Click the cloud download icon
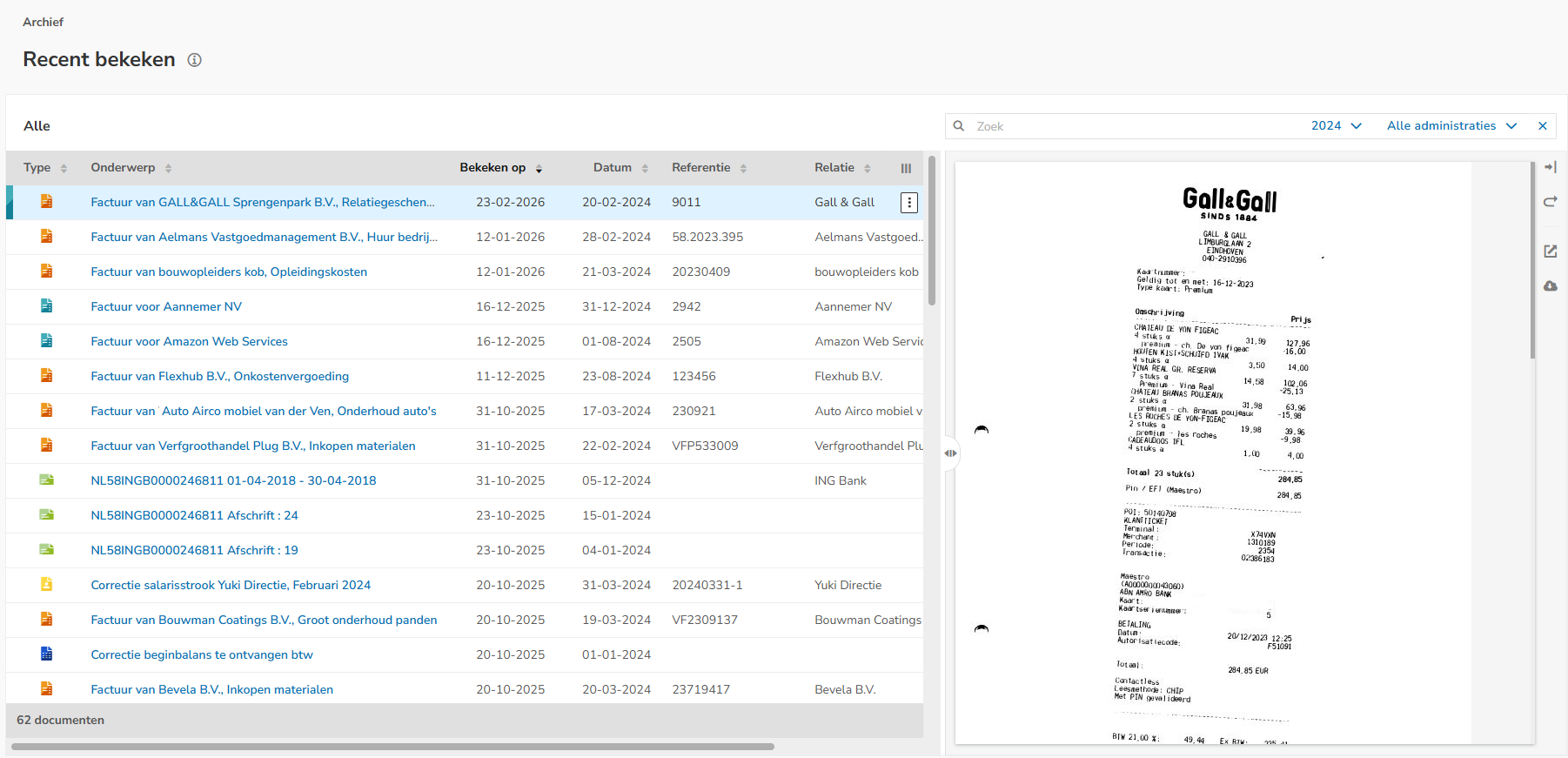1568x758 pixels. point(1551,286)
